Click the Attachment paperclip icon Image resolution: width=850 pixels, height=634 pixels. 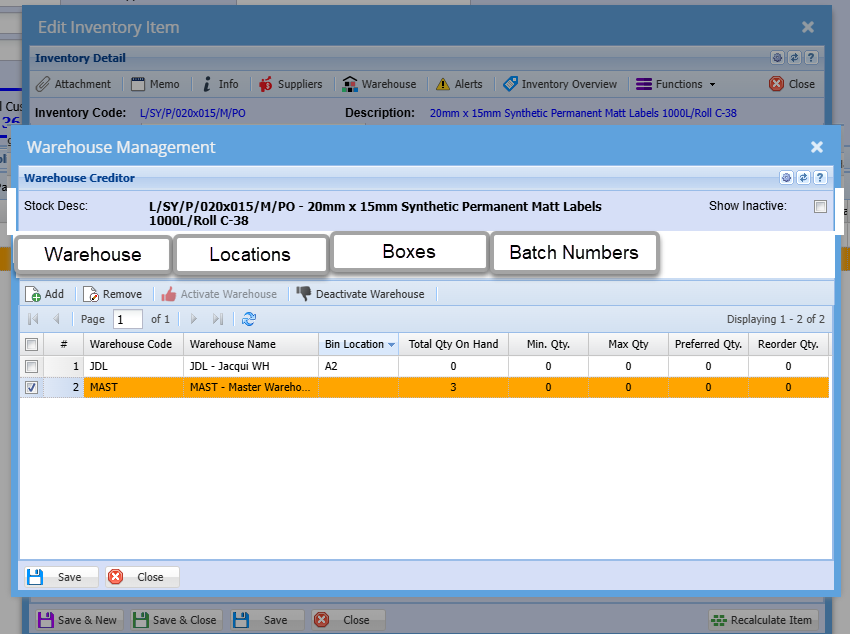click(x=43, y=84)
